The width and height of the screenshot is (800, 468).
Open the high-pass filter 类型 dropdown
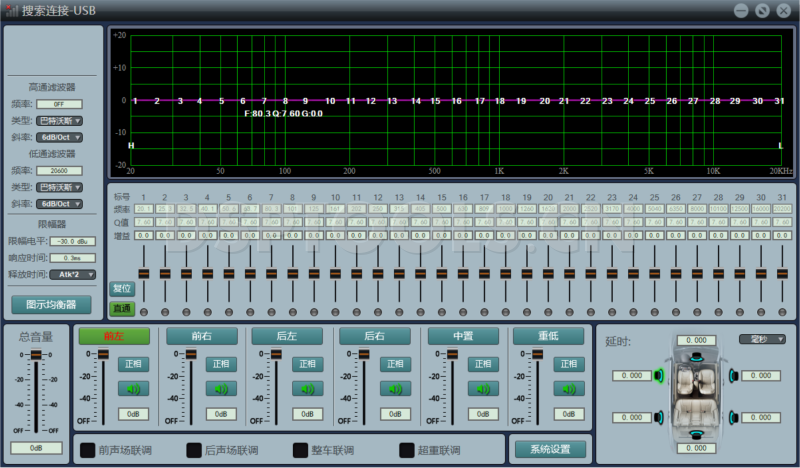coord(60,120)
